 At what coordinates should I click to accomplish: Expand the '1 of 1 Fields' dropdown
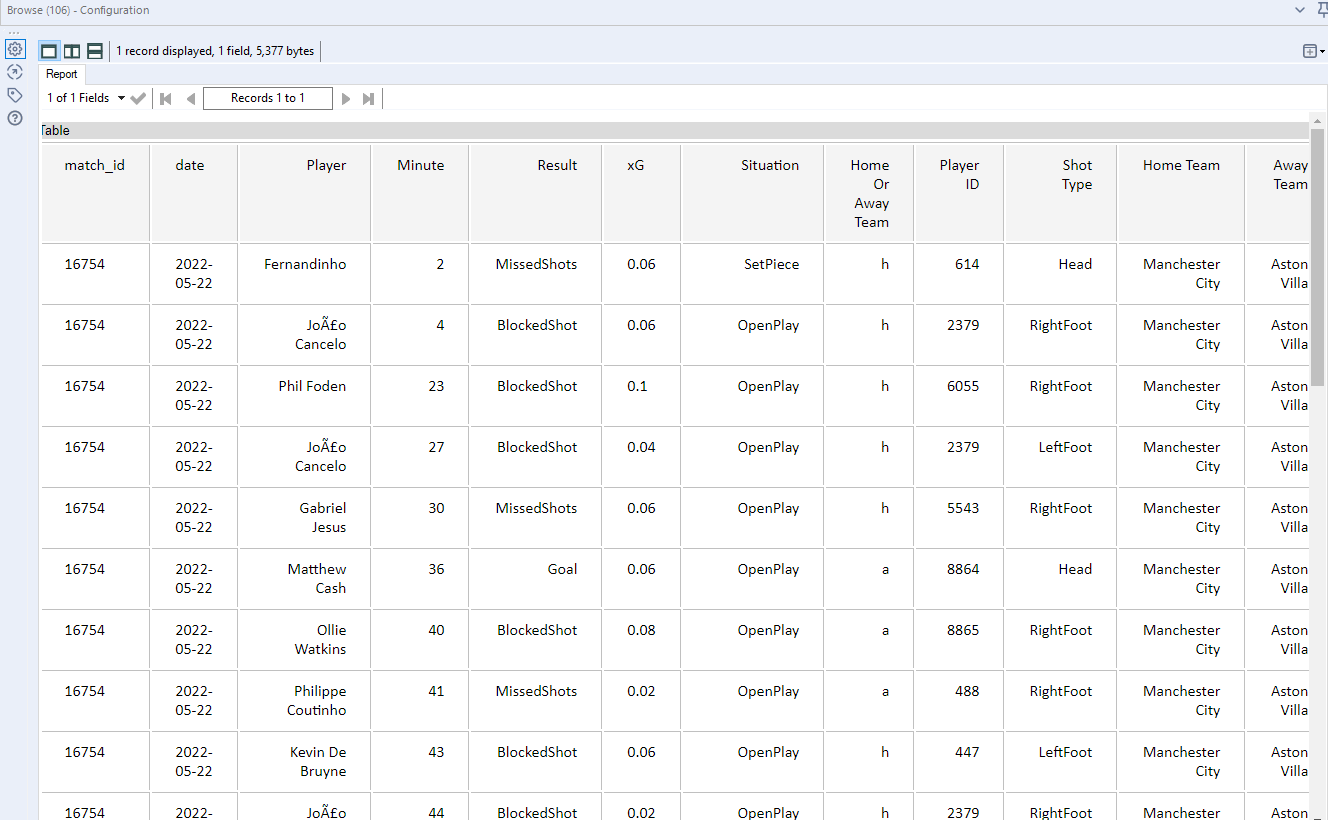pyautogui.click(x=121, y=98)
